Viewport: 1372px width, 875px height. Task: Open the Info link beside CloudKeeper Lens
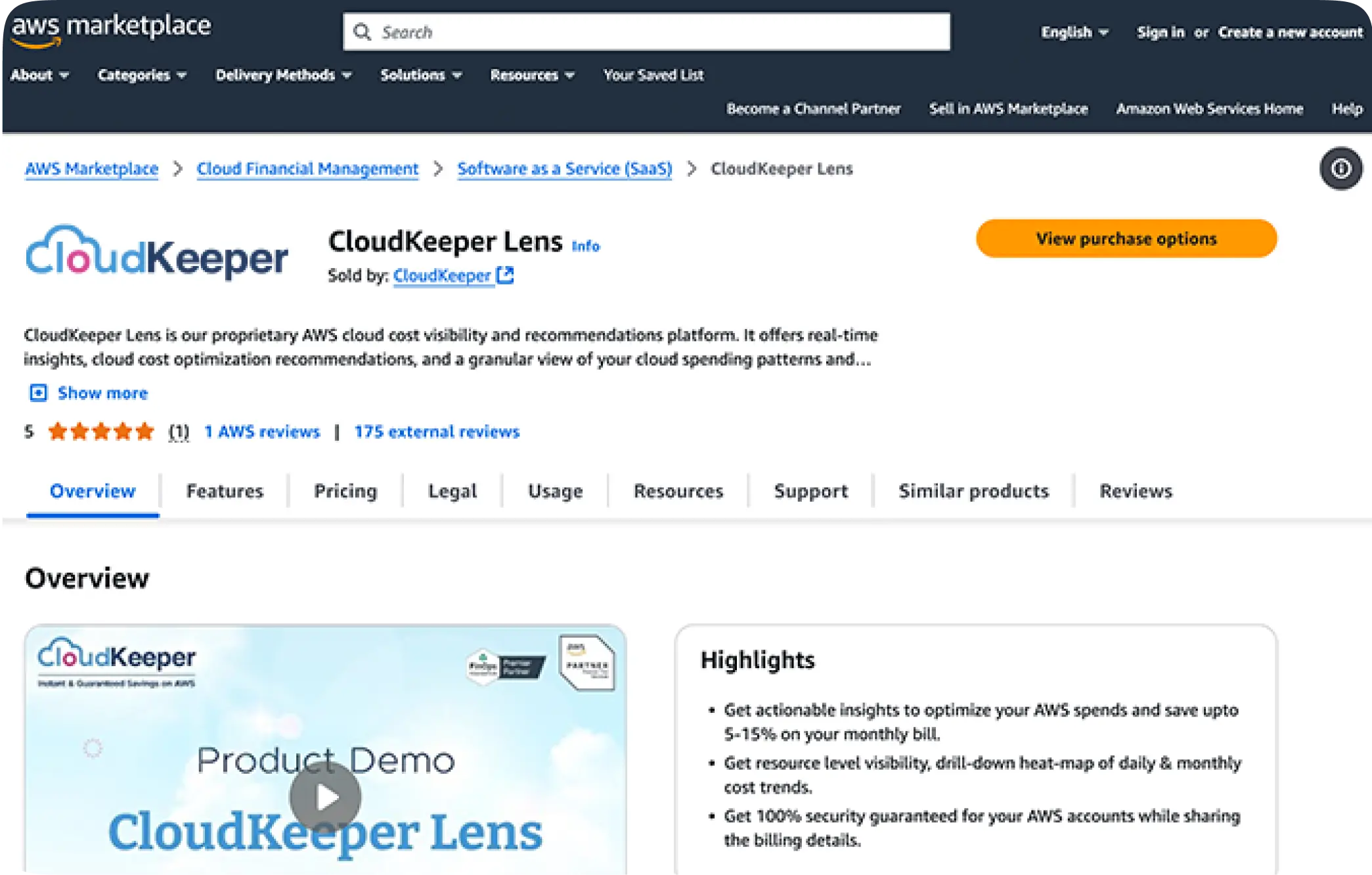[x=585, y=246]
